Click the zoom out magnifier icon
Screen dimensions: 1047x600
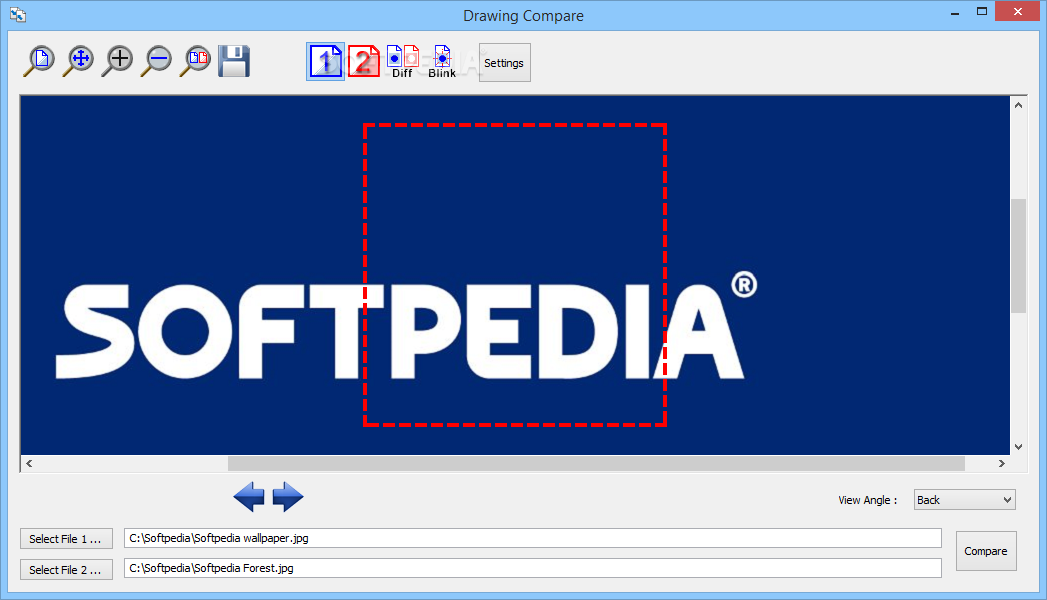[x=156, y=61]
